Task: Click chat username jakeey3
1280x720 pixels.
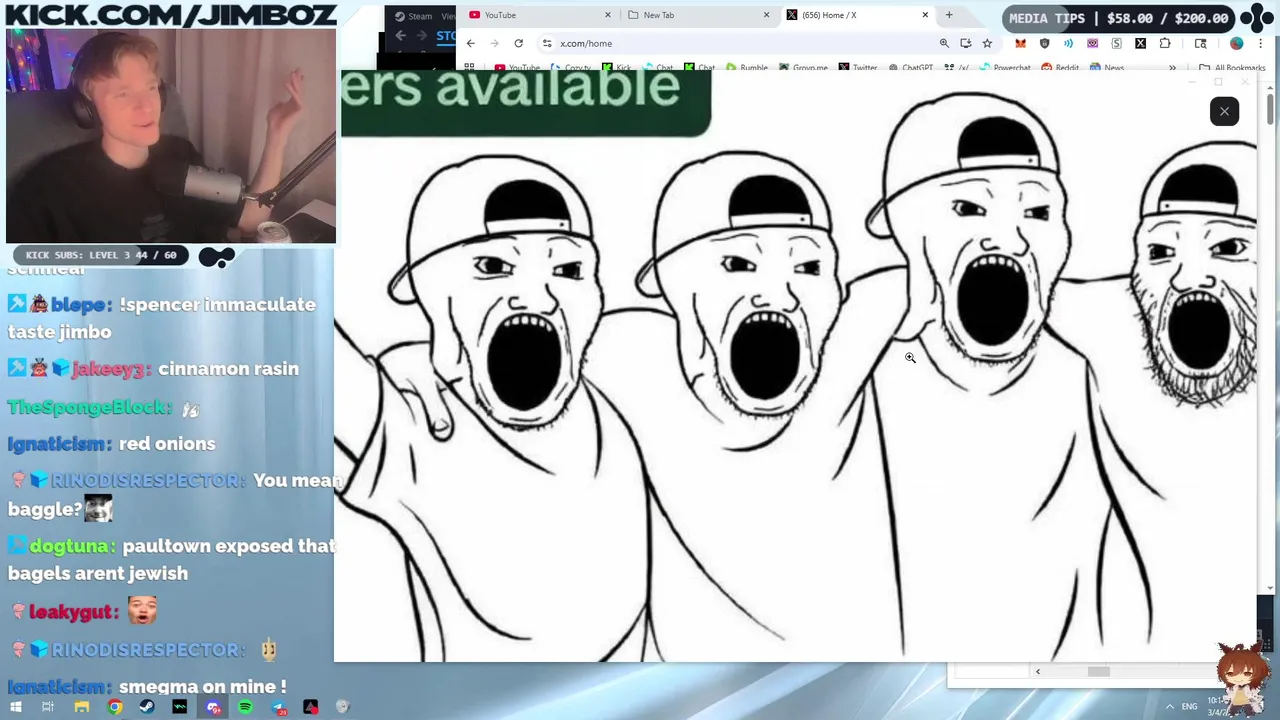Action: pos(111,369)
